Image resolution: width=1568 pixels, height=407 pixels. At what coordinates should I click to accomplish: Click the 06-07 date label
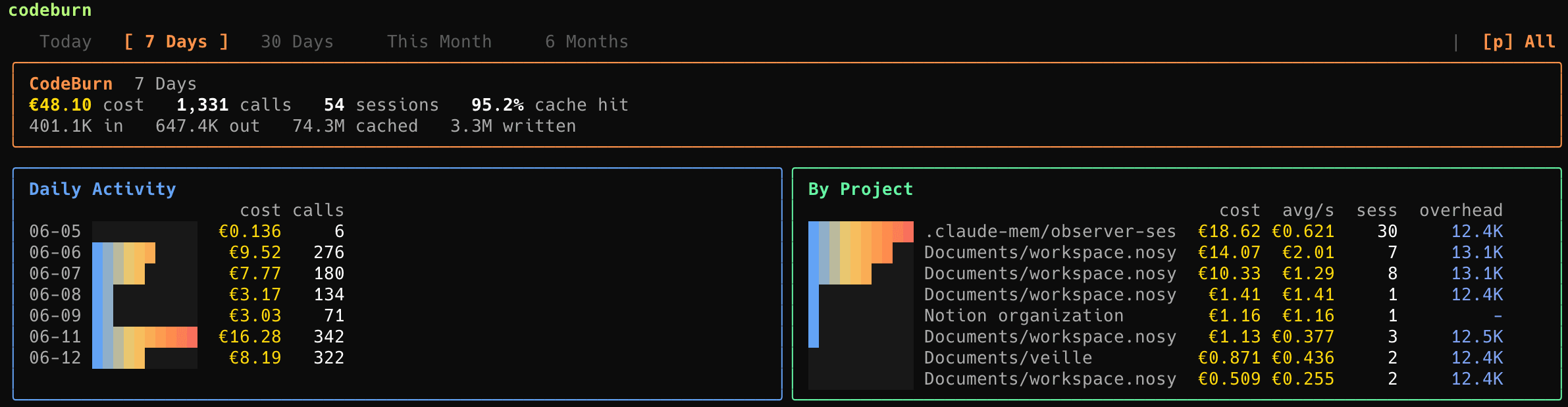point(55,273)
